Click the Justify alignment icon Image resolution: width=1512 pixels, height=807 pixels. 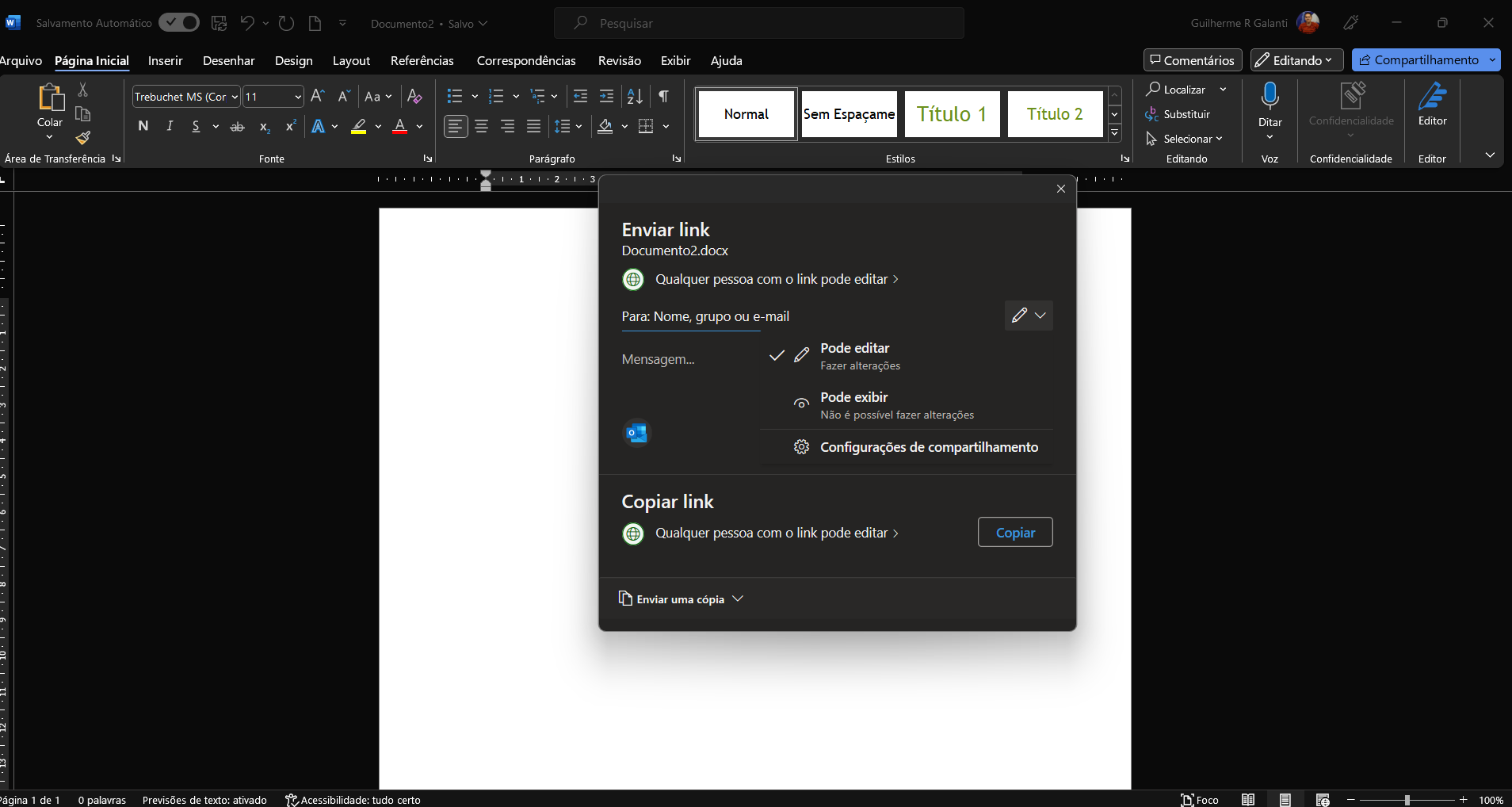533,126
